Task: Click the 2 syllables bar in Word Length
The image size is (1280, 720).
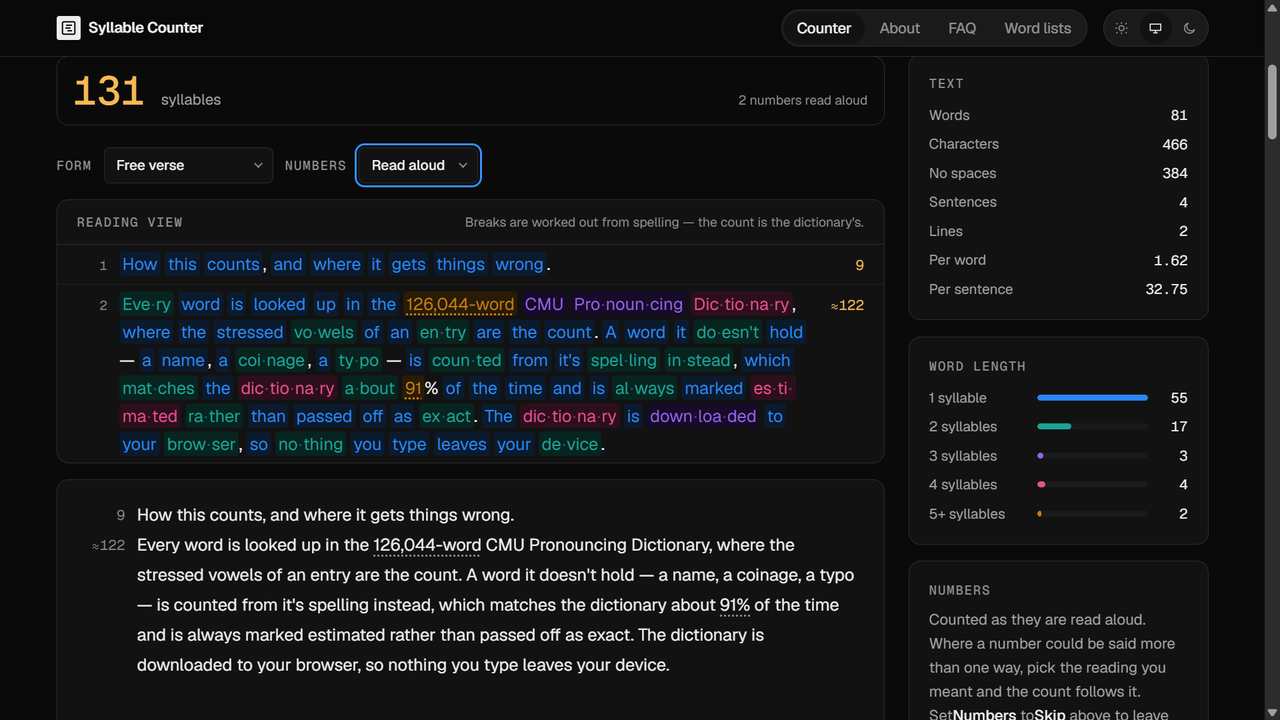Action: click(1092, 426)
